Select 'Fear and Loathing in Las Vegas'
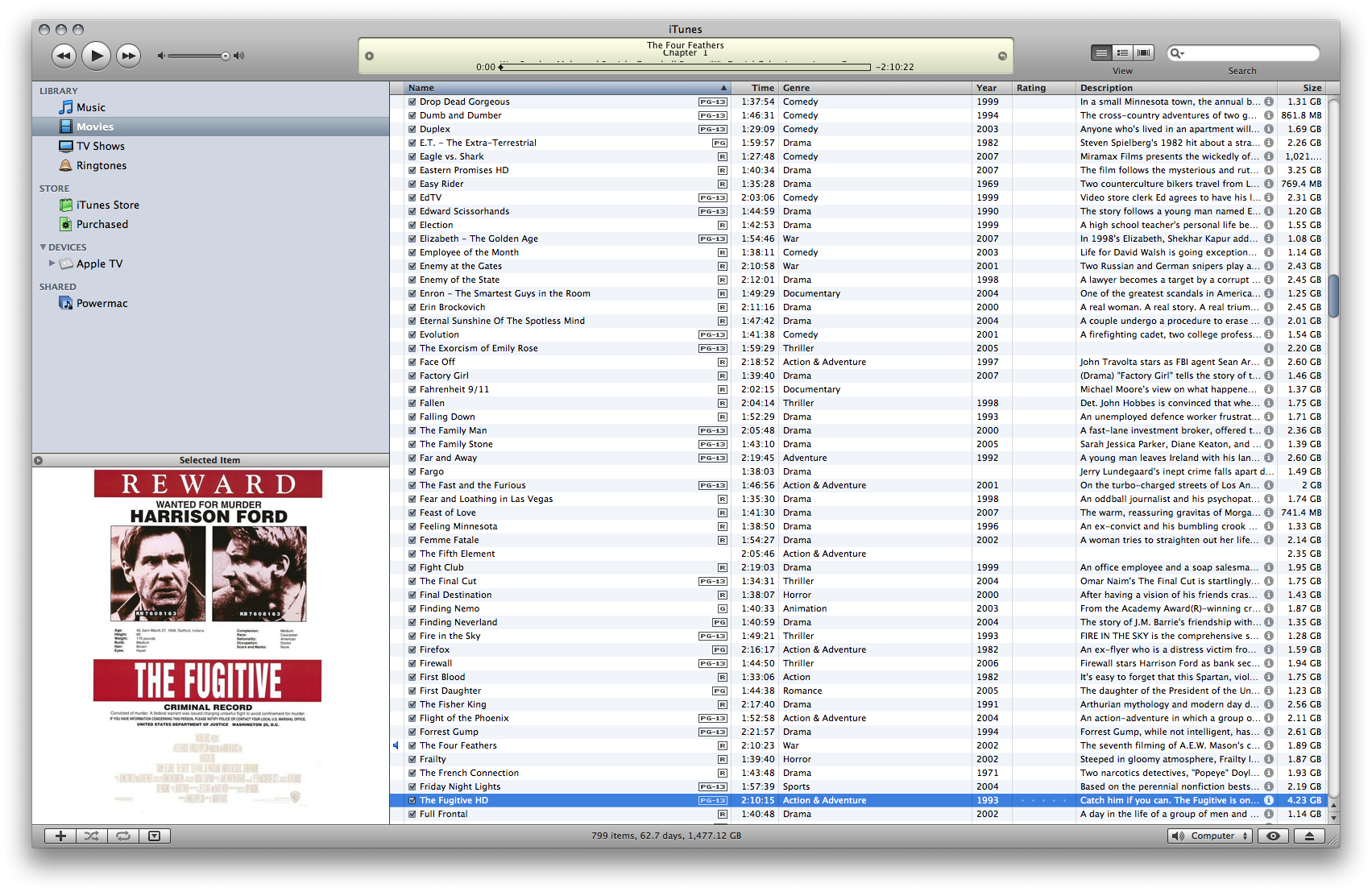 coord(860,499)
